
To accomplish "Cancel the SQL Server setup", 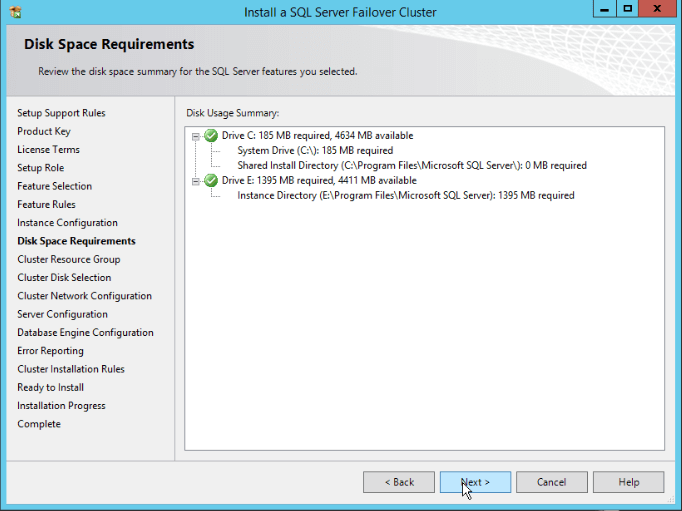I will point(551,482).
